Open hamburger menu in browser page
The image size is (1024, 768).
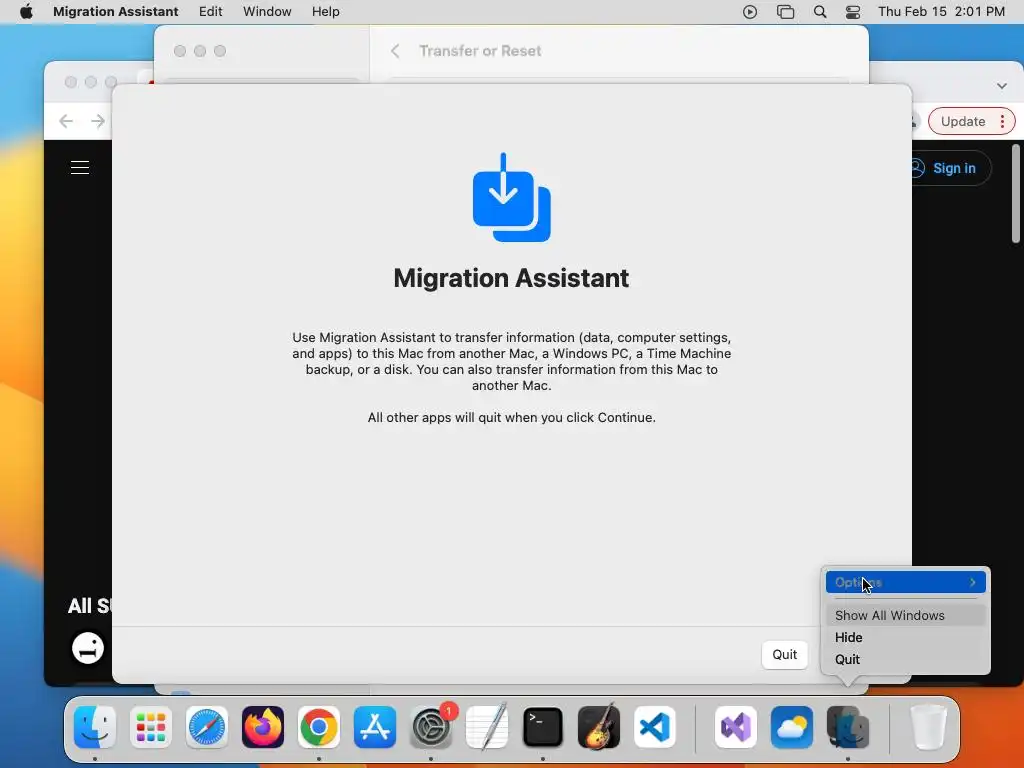(x=80, y=168)
